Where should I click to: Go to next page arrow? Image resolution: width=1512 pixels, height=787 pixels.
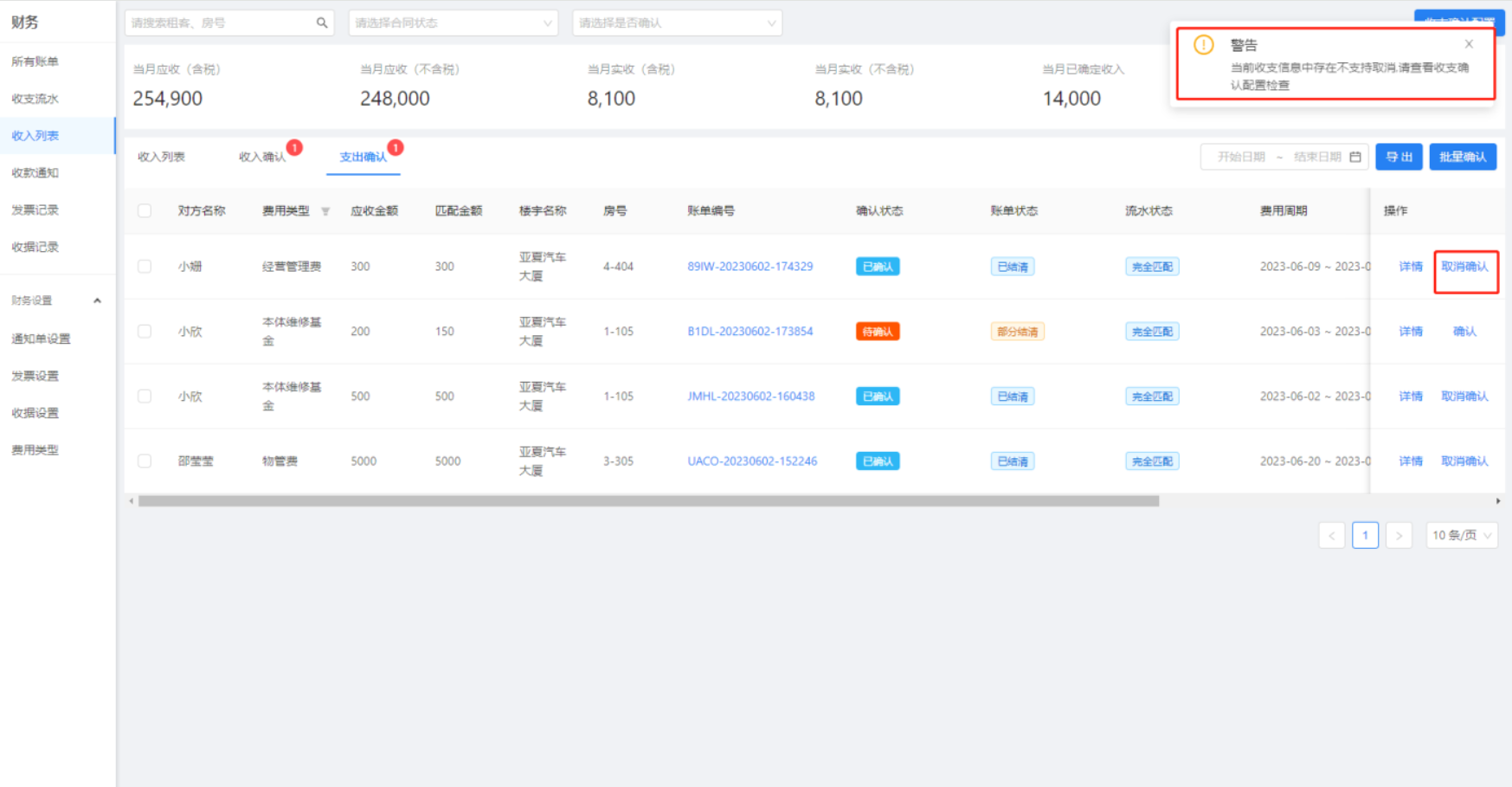pyautogui.click(x=1399, y=535)
